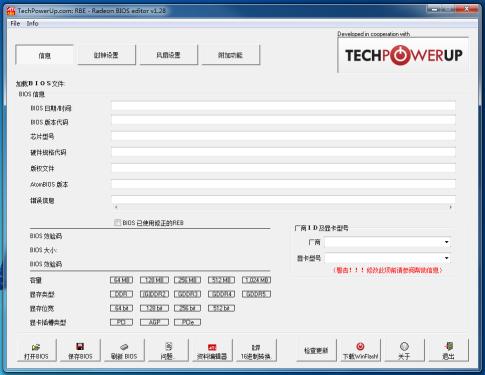Screen dimensions: 485x375
Task: Exit the program via 退出 button
Action: point(448,350)
